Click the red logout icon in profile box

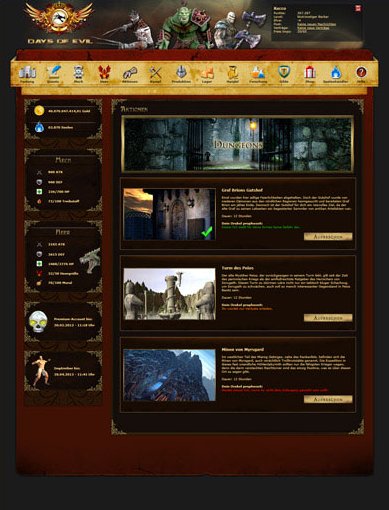coord(358,8)
